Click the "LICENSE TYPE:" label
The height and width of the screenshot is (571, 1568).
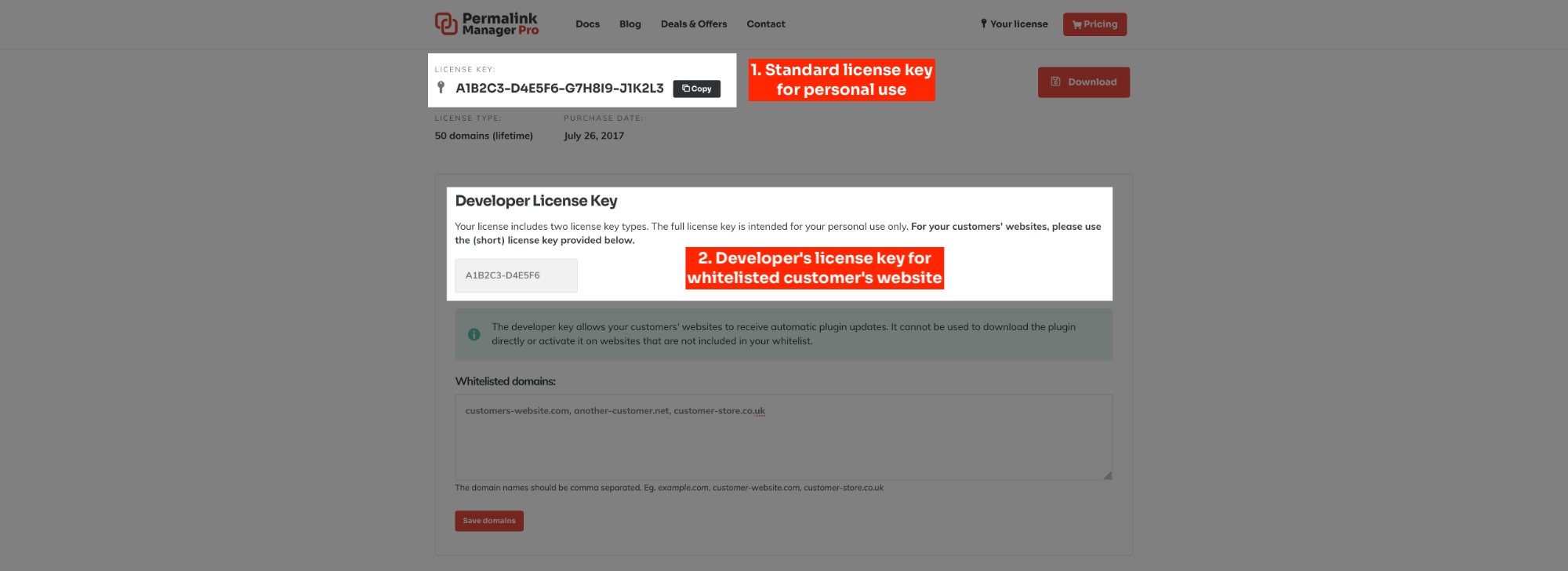click(468, 118)
